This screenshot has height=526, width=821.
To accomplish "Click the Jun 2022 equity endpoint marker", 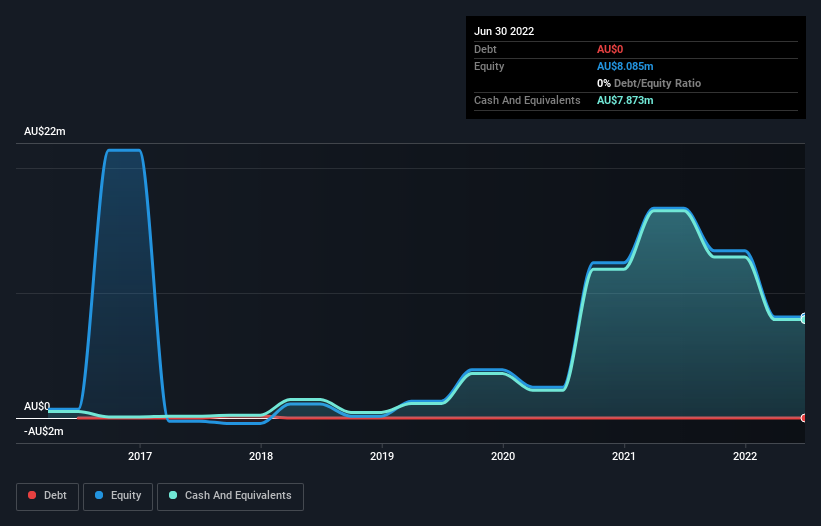I will point(804,318).
